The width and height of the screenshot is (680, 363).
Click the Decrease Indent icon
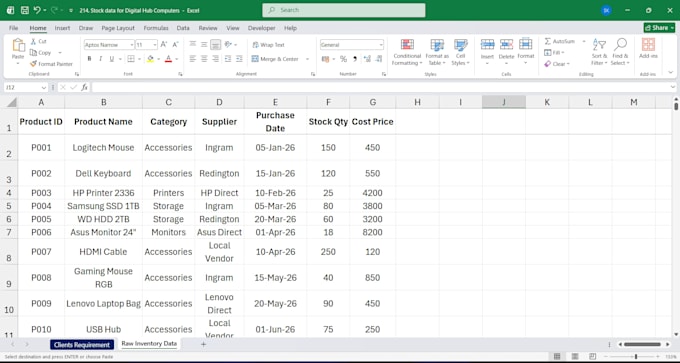point(228,59)
